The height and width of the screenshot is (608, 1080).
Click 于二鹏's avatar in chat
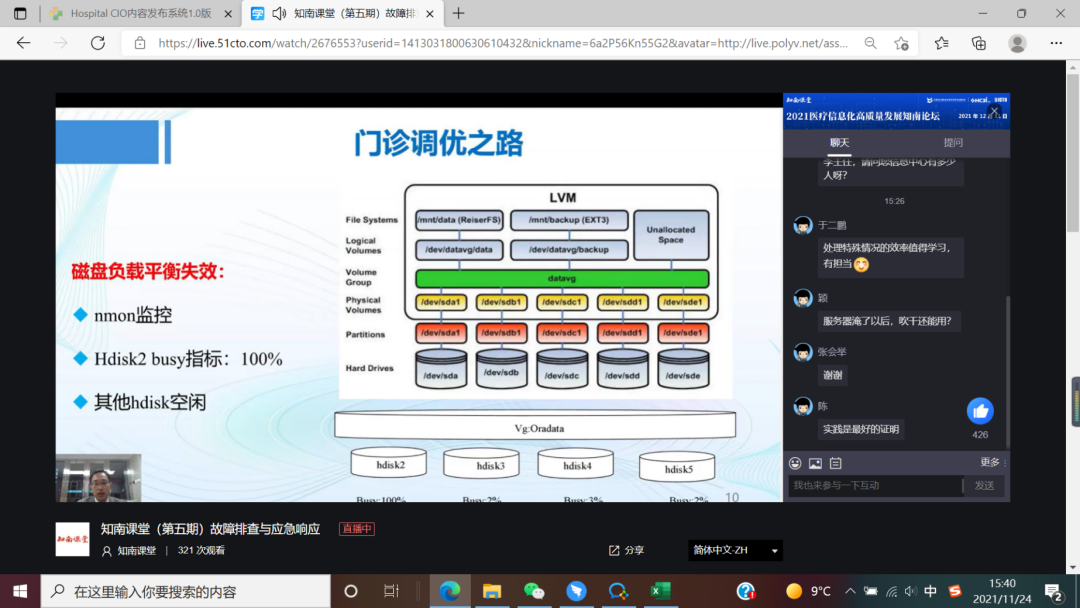coord(802,225)
